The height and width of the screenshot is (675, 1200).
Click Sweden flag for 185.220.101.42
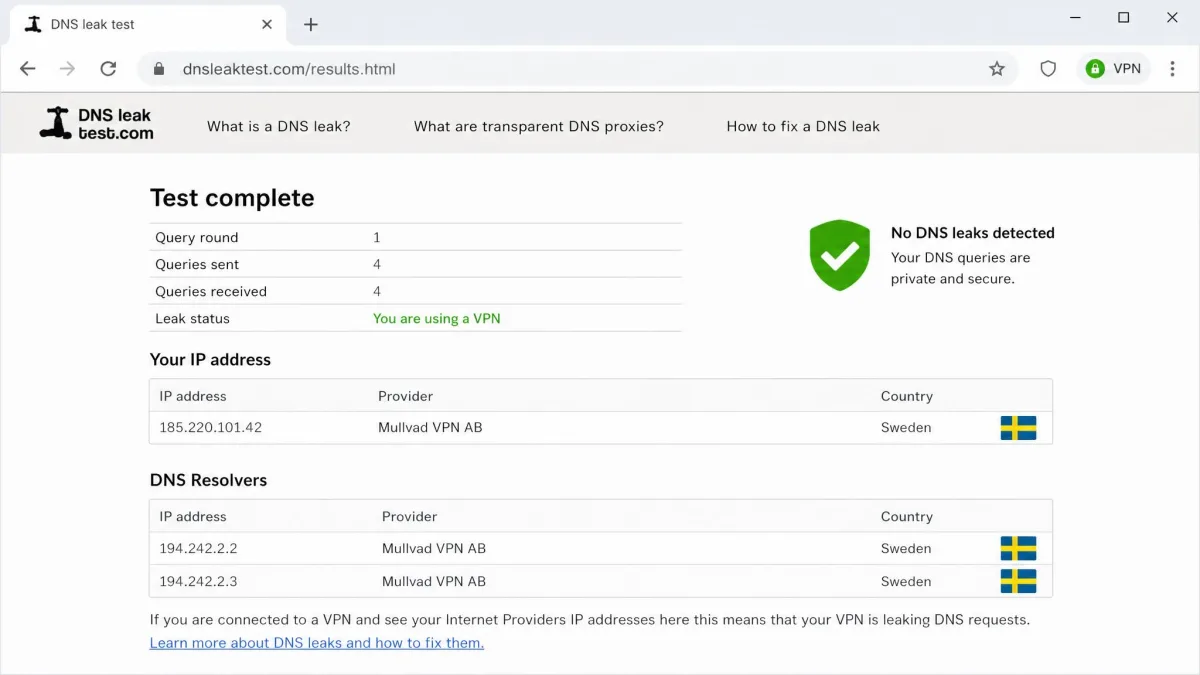pyautogui.click(x=1018, y=428)
